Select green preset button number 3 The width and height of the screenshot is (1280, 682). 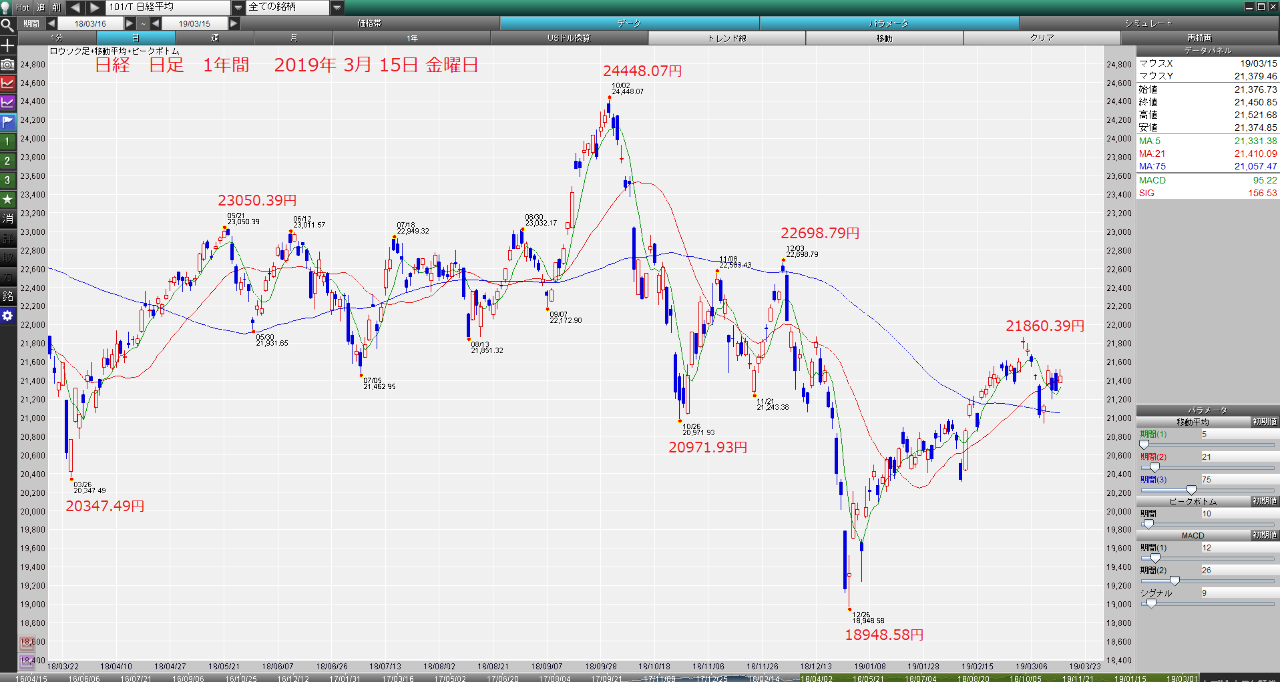7,180
